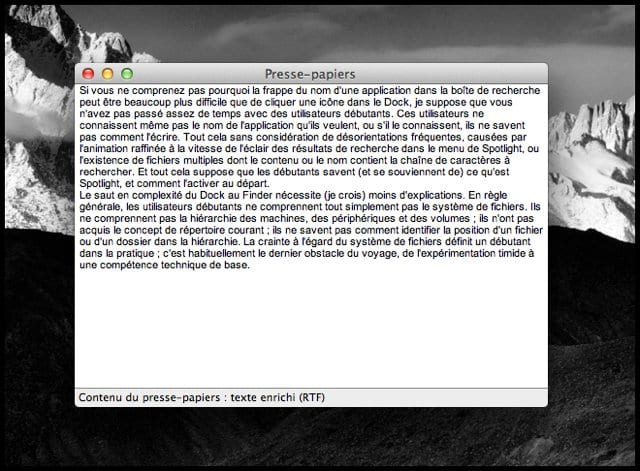The width and height of the screenshot is (640, 471).
Task: Click line starting "Le saut en complexité du Dock"
Action: 293,195
